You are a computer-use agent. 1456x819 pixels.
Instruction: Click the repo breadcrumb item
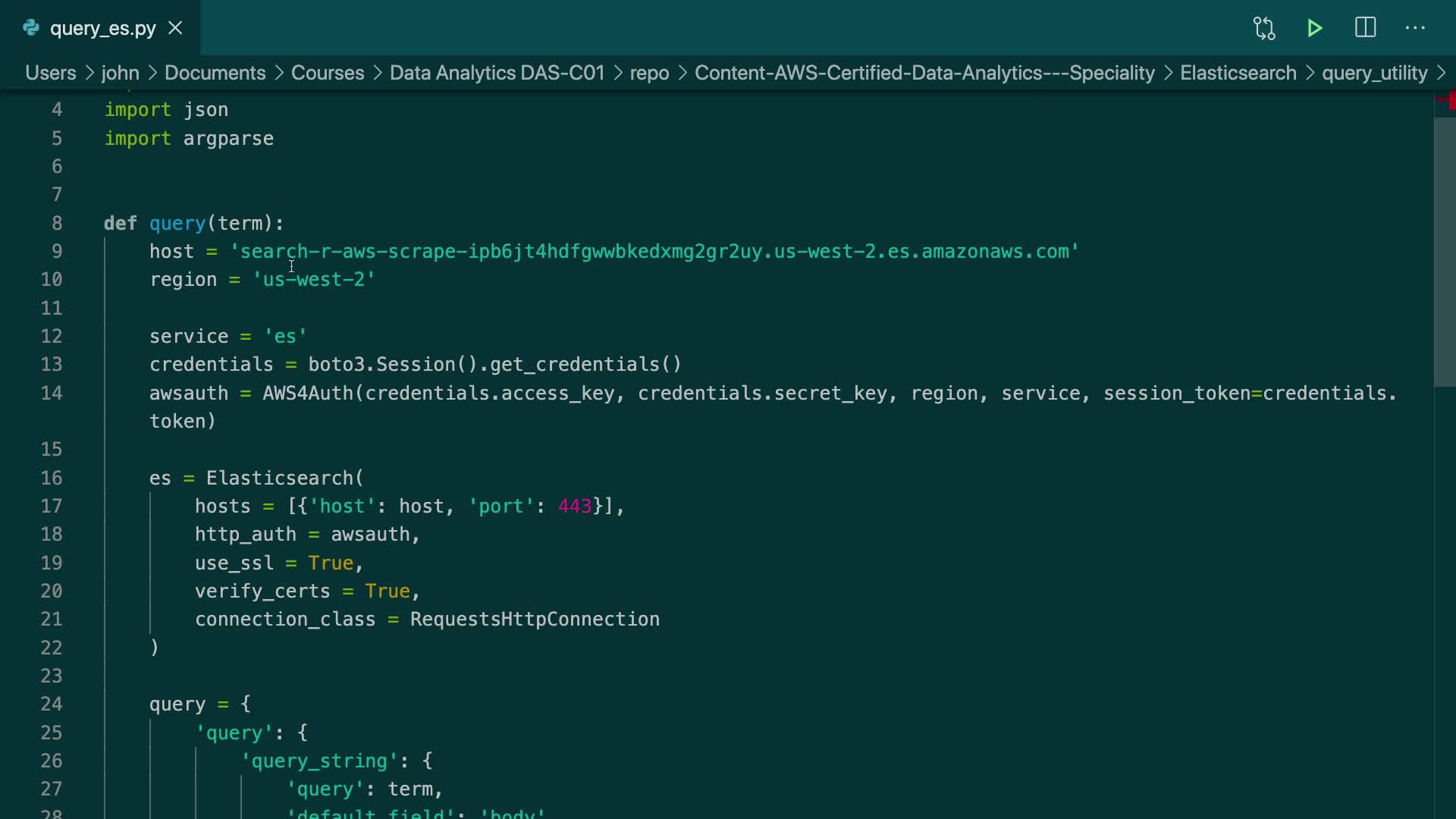(x=649, y=73)
